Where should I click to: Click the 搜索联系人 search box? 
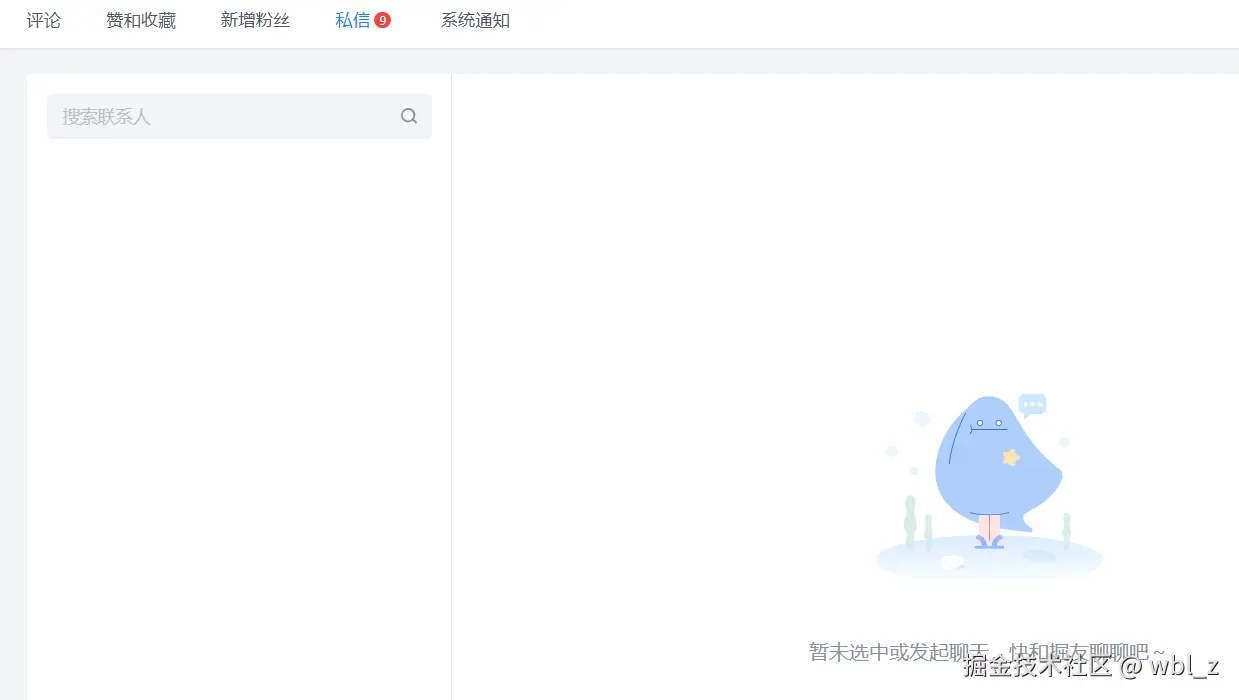coord(200,116)
